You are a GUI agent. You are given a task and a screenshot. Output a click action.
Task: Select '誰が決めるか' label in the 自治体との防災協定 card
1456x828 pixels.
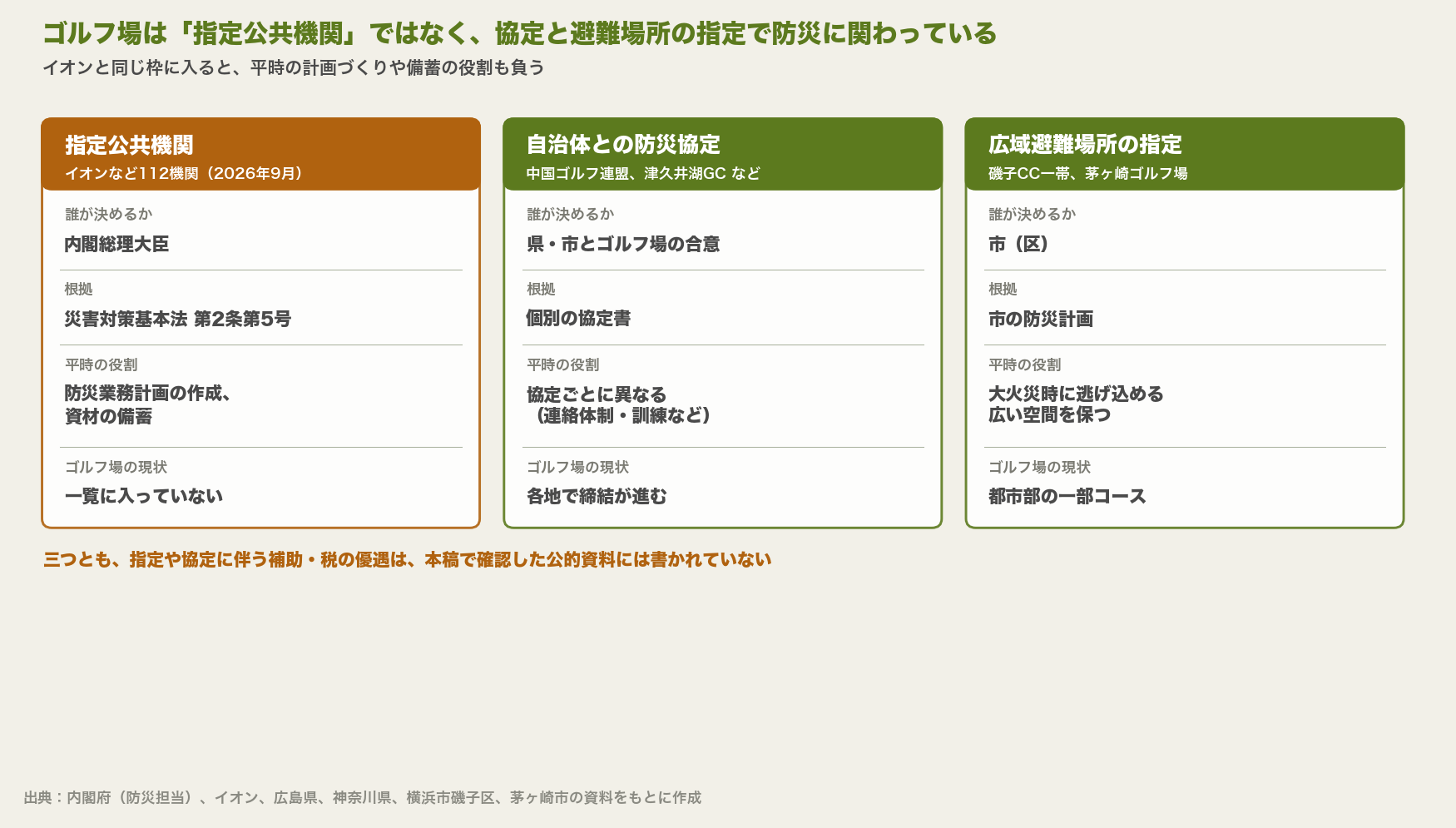pos(571,214)
